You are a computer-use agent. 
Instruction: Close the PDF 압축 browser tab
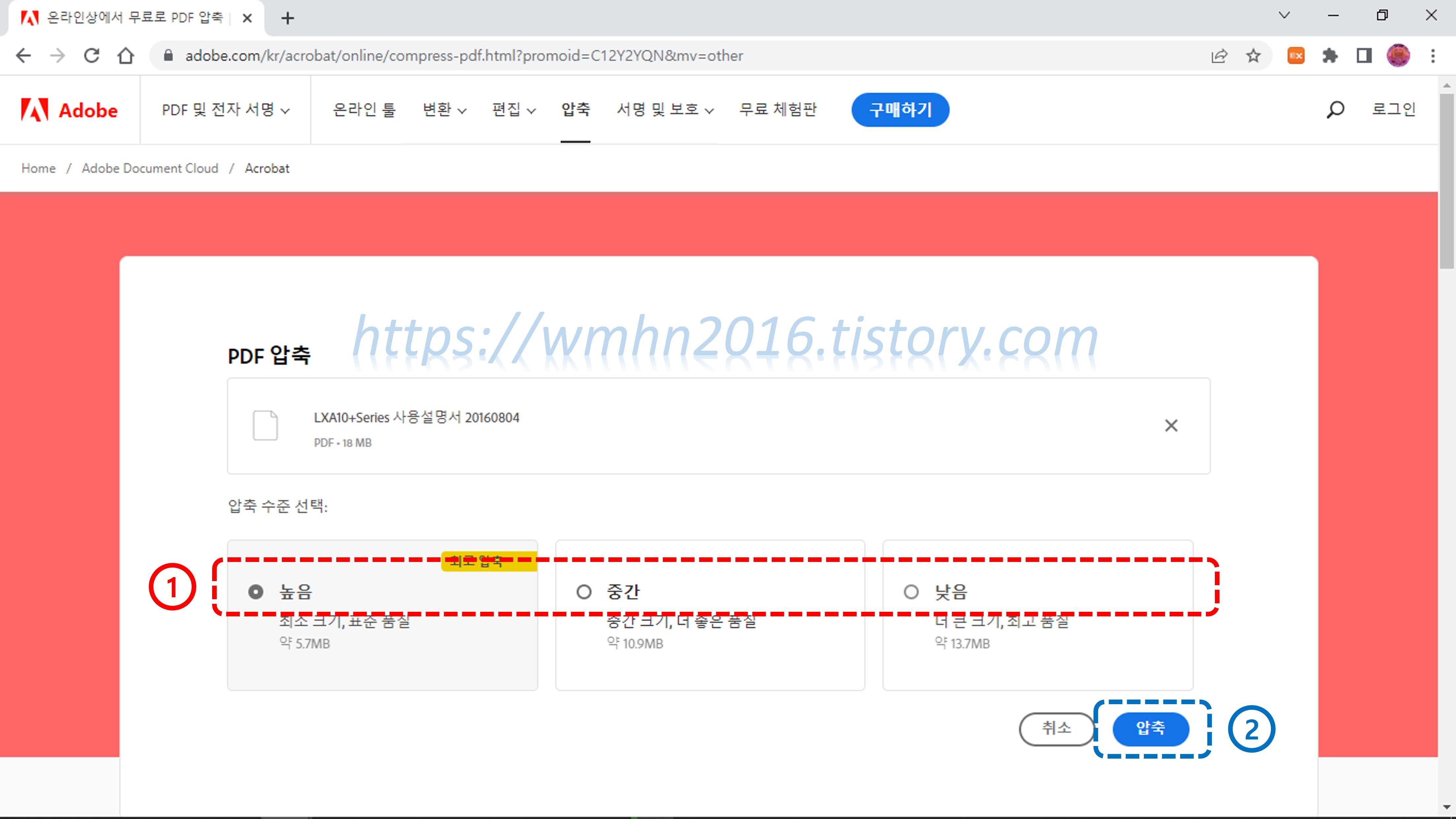pos(247,18)
